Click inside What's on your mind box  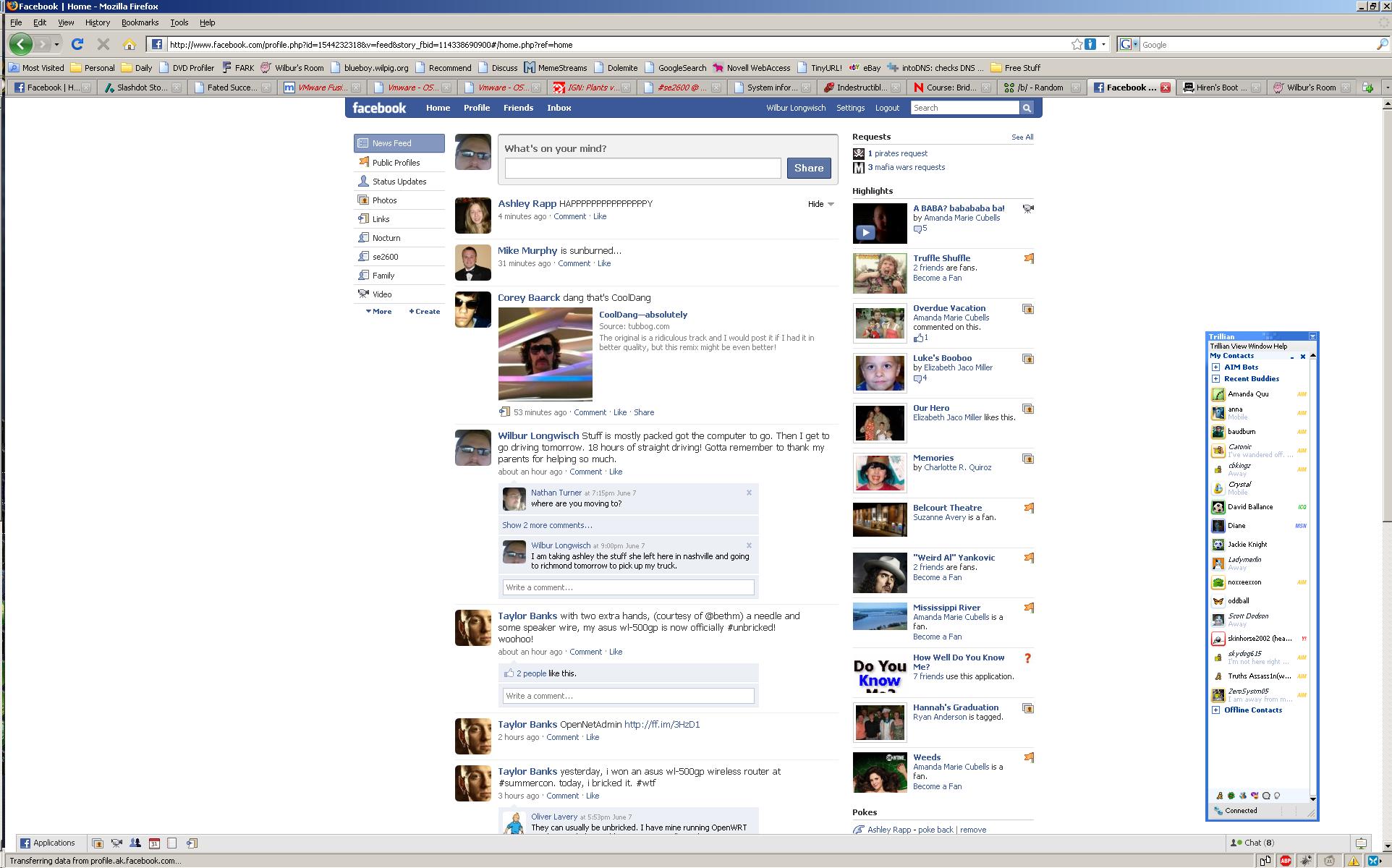tap(642, 168)
